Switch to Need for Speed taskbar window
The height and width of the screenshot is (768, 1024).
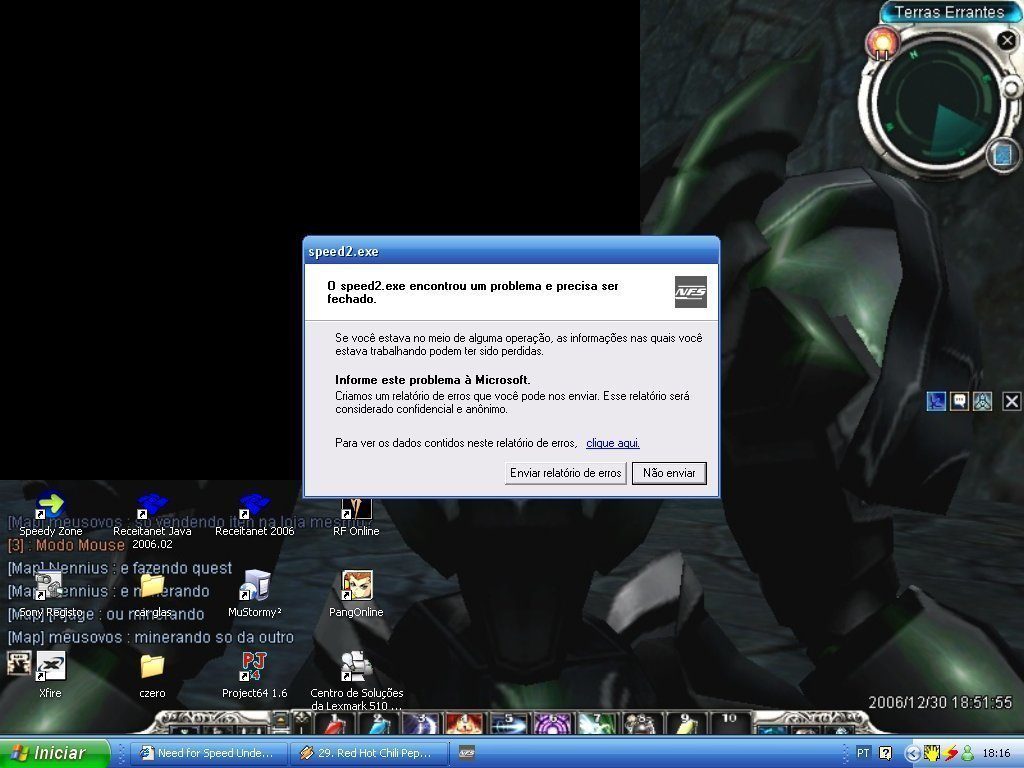click(209, 753)
